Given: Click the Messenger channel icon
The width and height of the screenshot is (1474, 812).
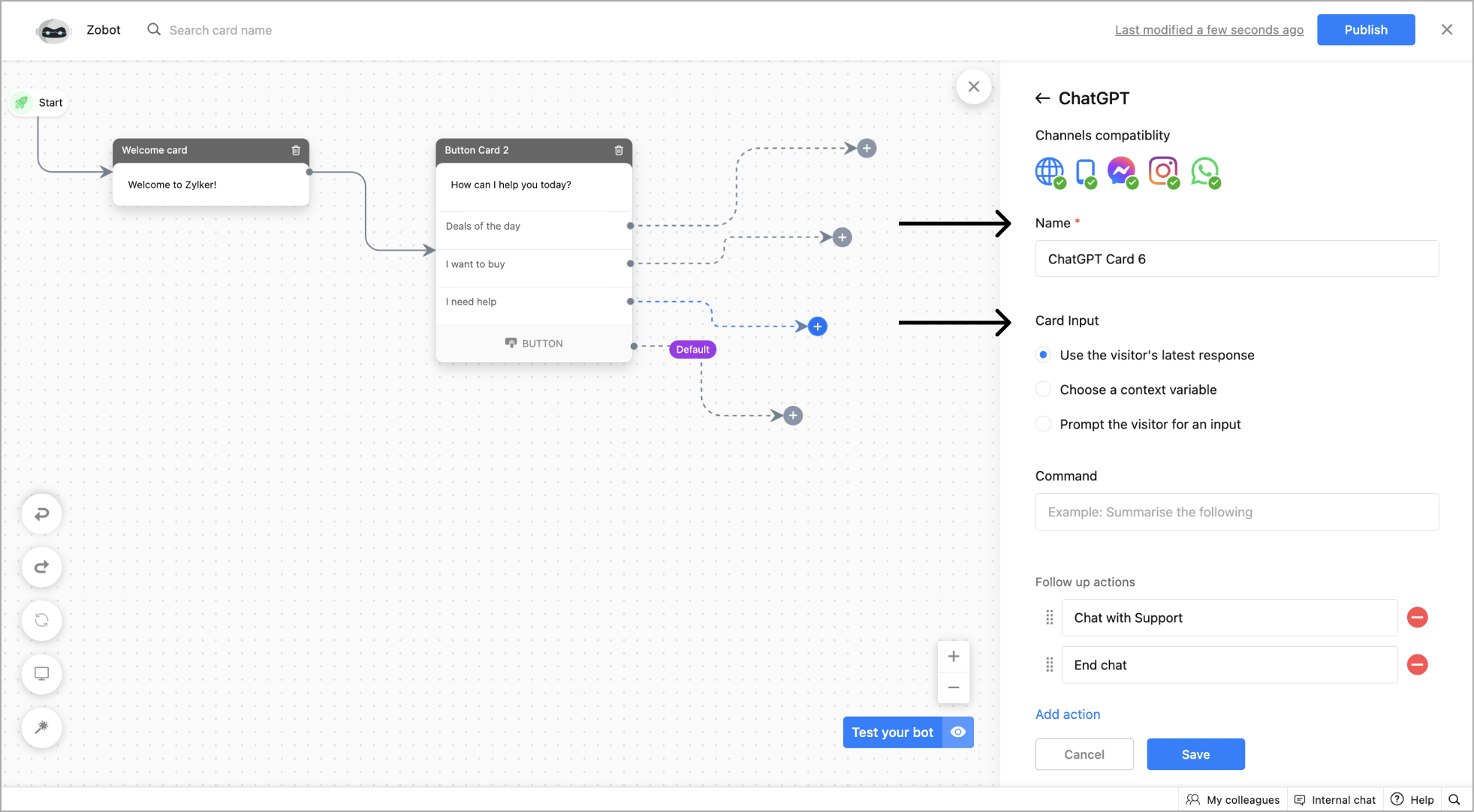Looking at the screenshot, I should tap(1123, 173).
